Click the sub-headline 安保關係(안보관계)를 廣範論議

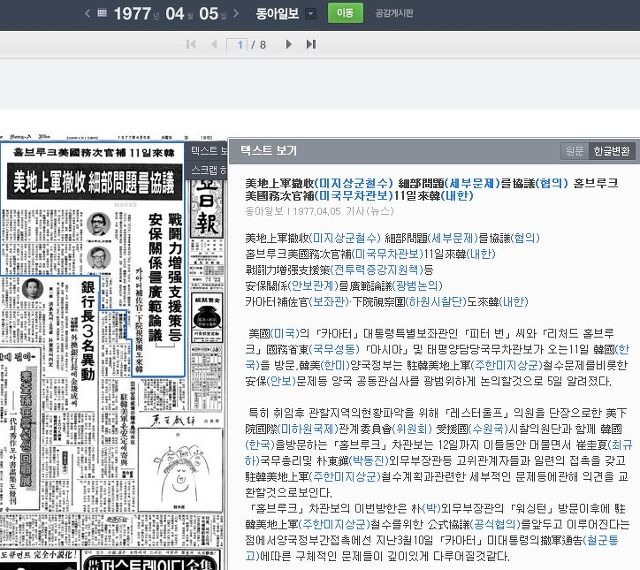(x=344, y=286)
